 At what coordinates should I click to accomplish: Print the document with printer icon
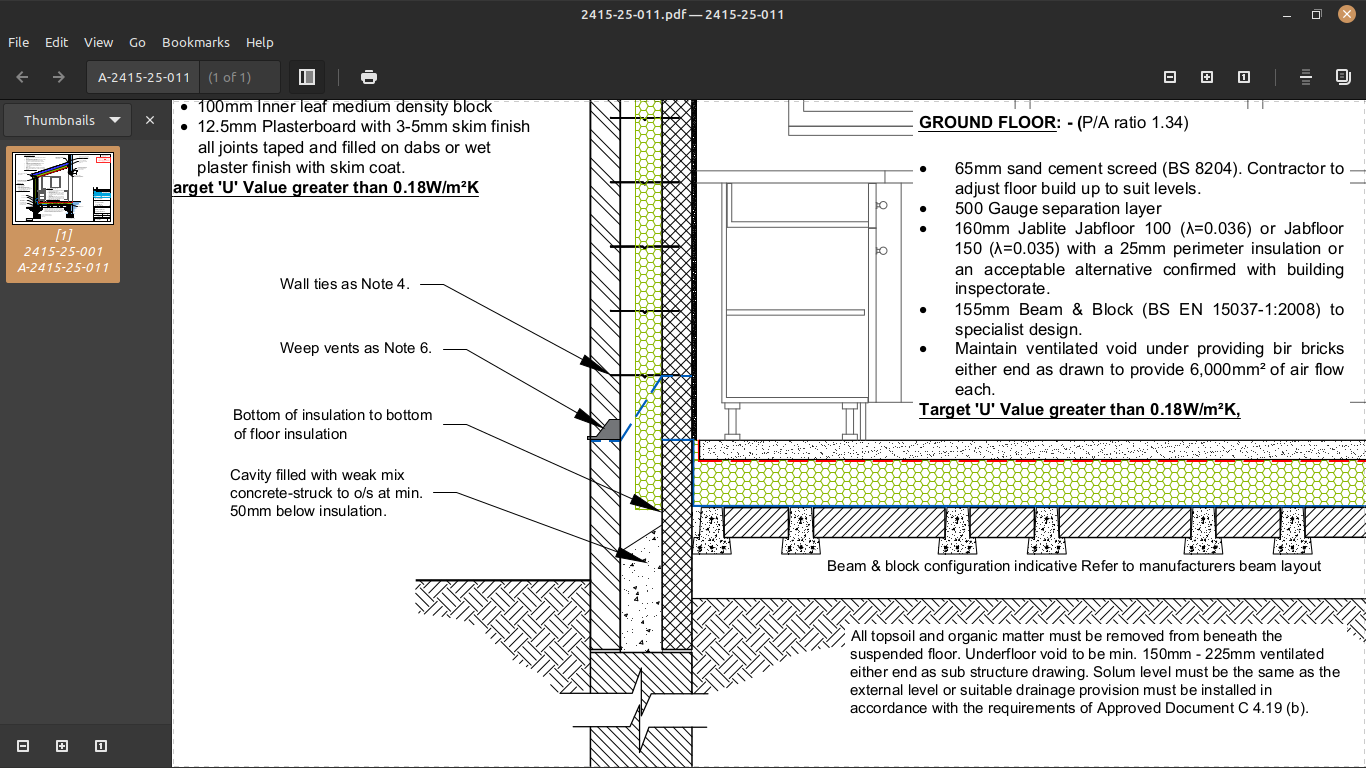369,77
